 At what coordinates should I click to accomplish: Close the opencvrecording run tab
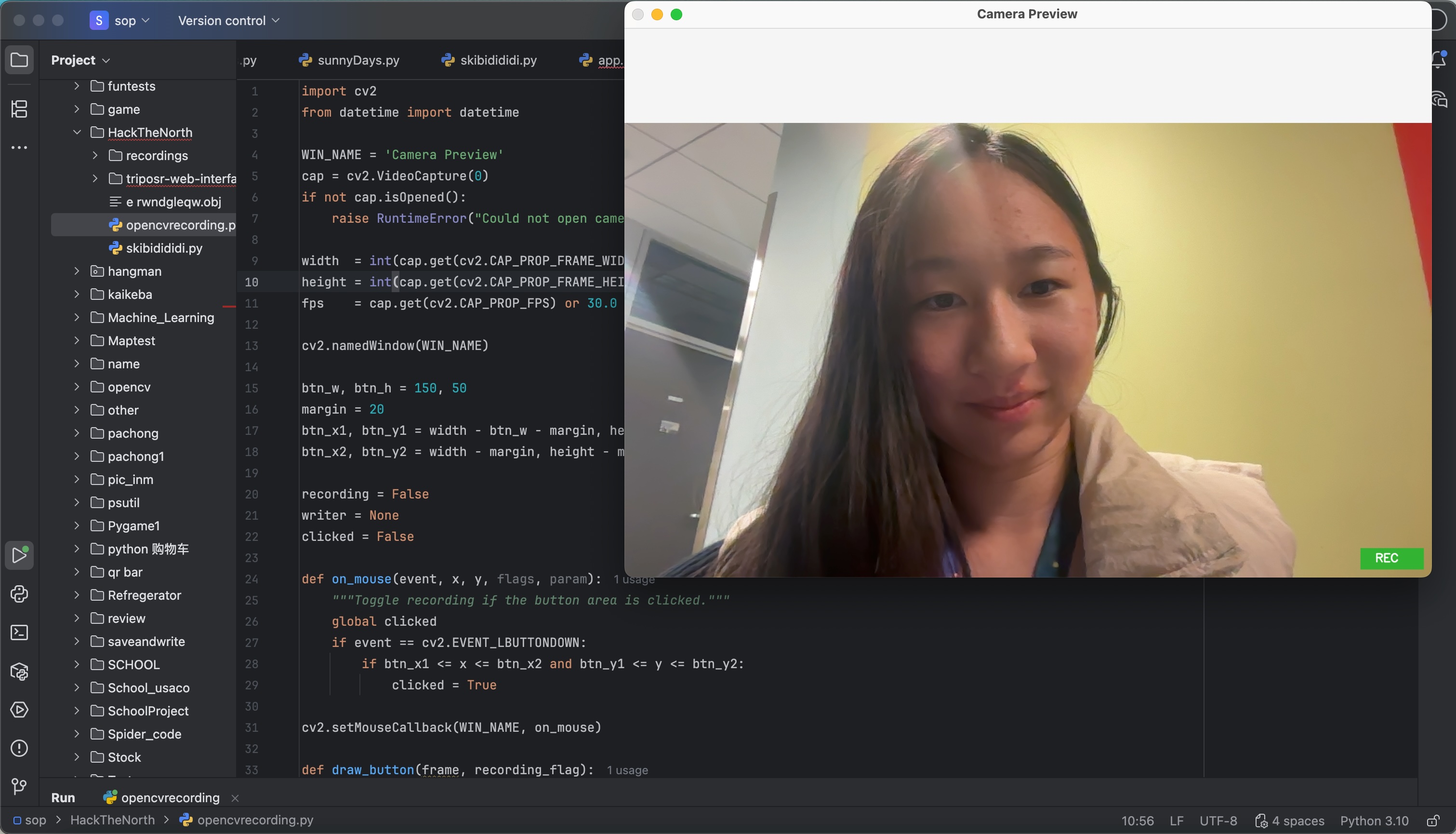pos(235,798)
